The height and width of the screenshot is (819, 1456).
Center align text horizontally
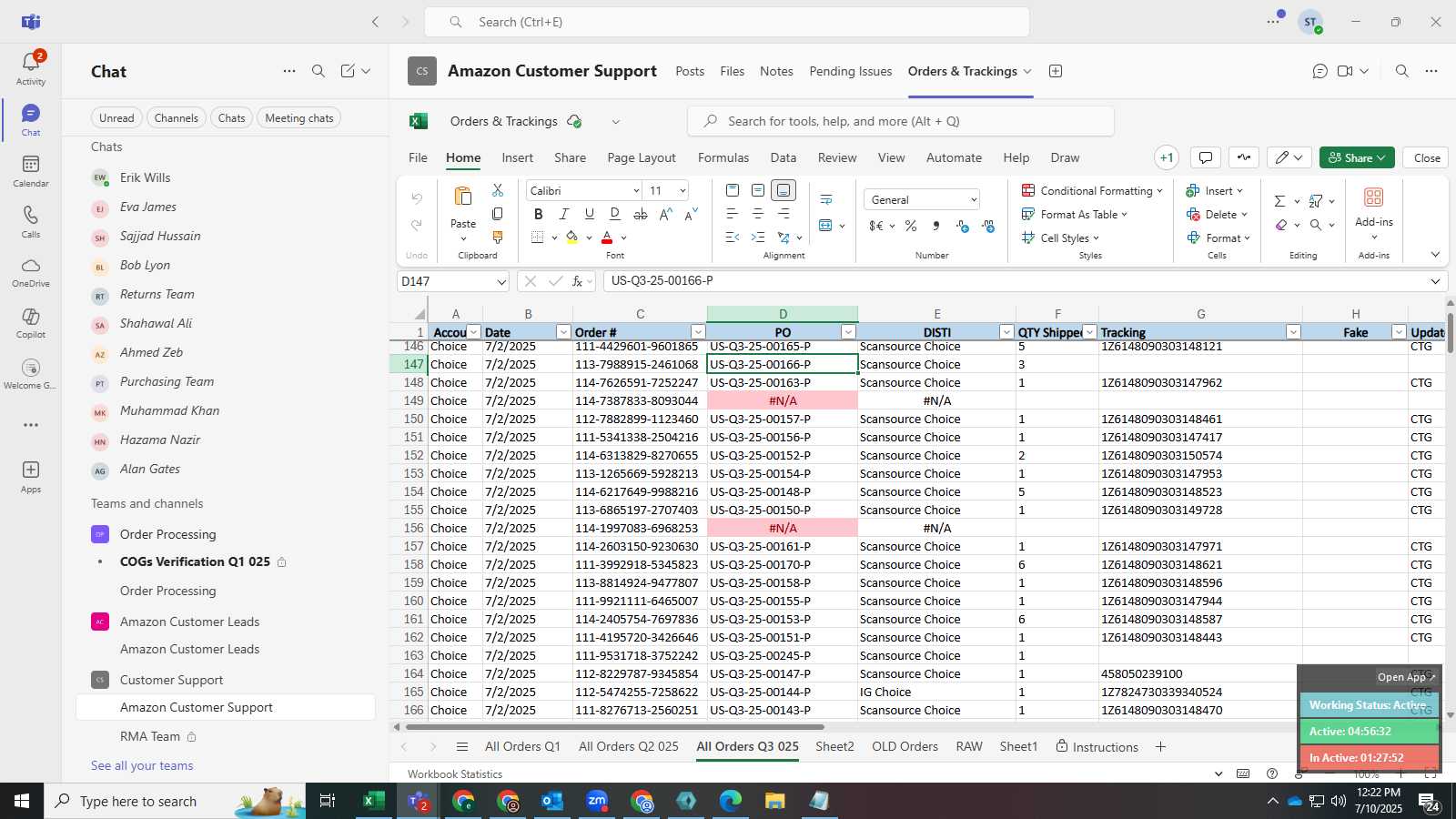[x=757, y=214]
